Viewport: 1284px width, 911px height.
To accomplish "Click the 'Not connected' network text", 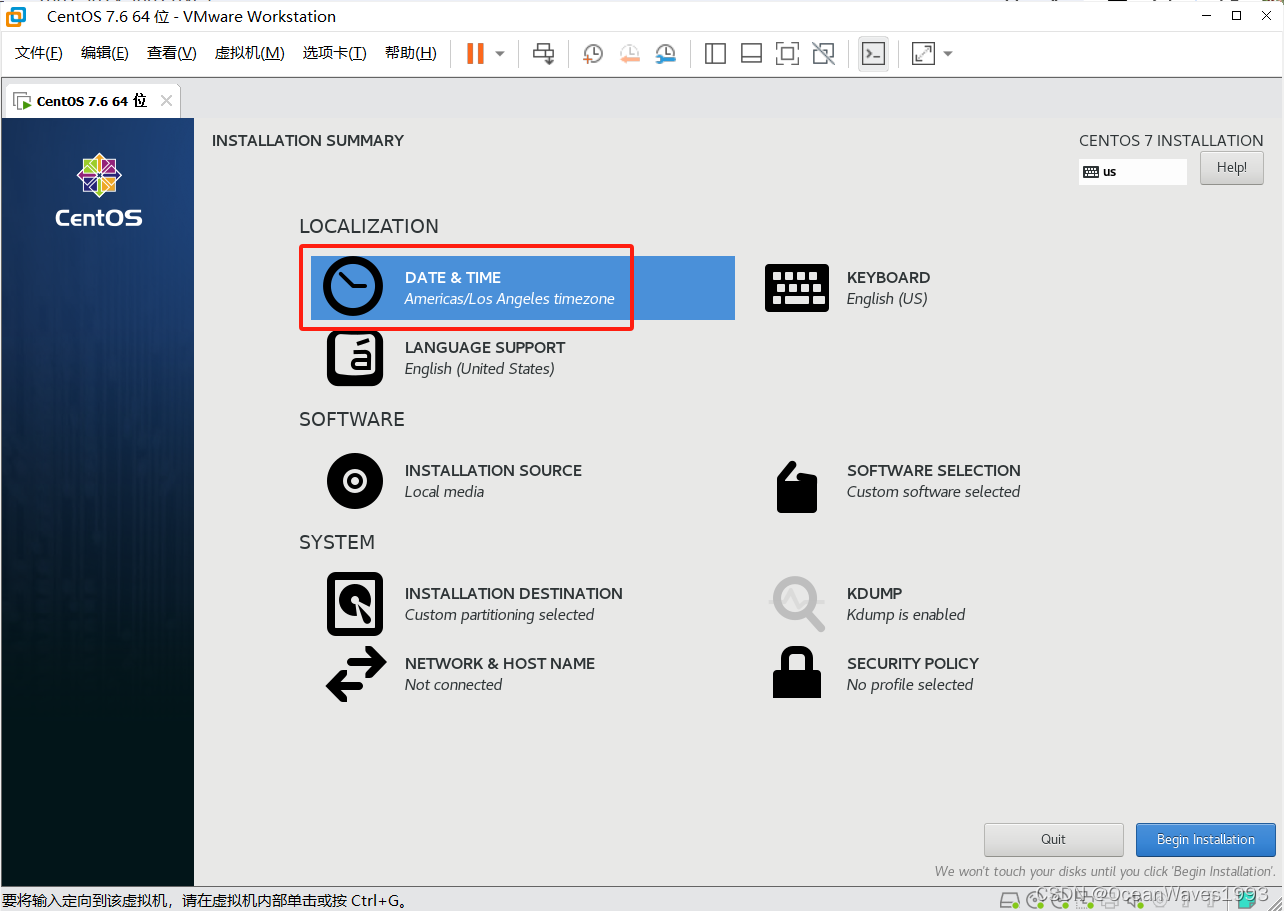I will [x=453, y=685].
